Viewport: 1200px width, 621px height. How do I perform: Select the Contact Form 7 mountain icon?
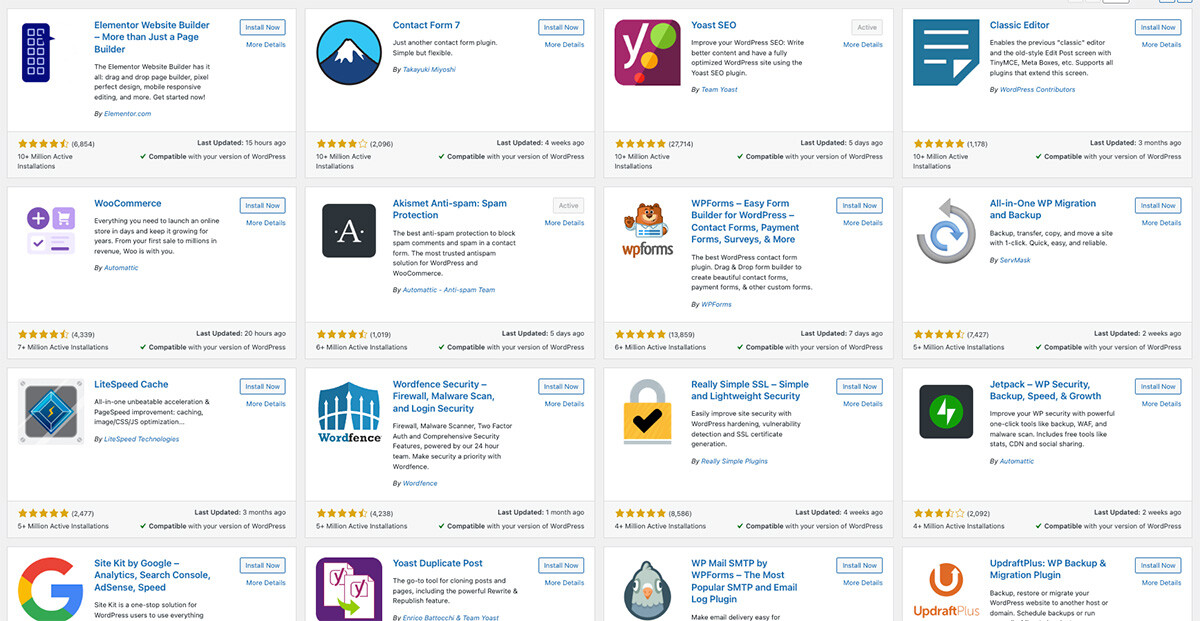[x=349, y=50]
